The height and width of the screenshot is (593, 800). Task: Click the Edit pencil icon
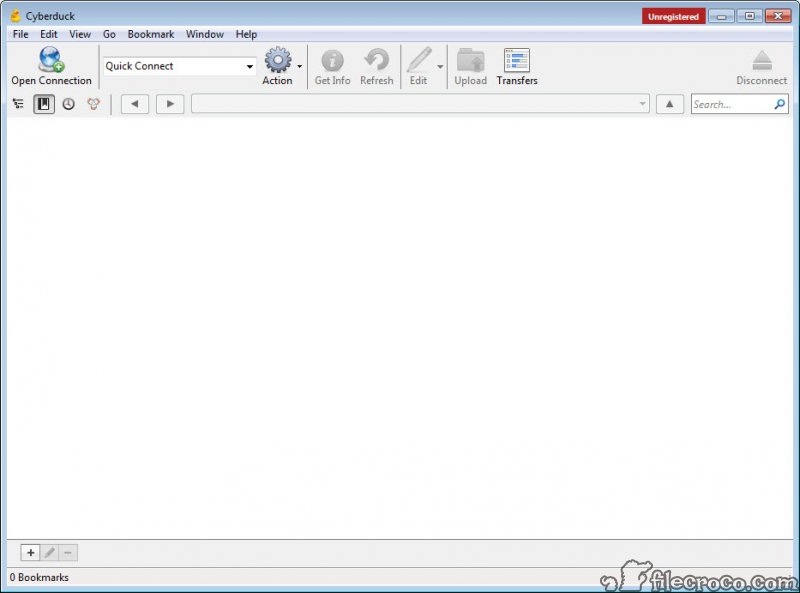[419, 60]
